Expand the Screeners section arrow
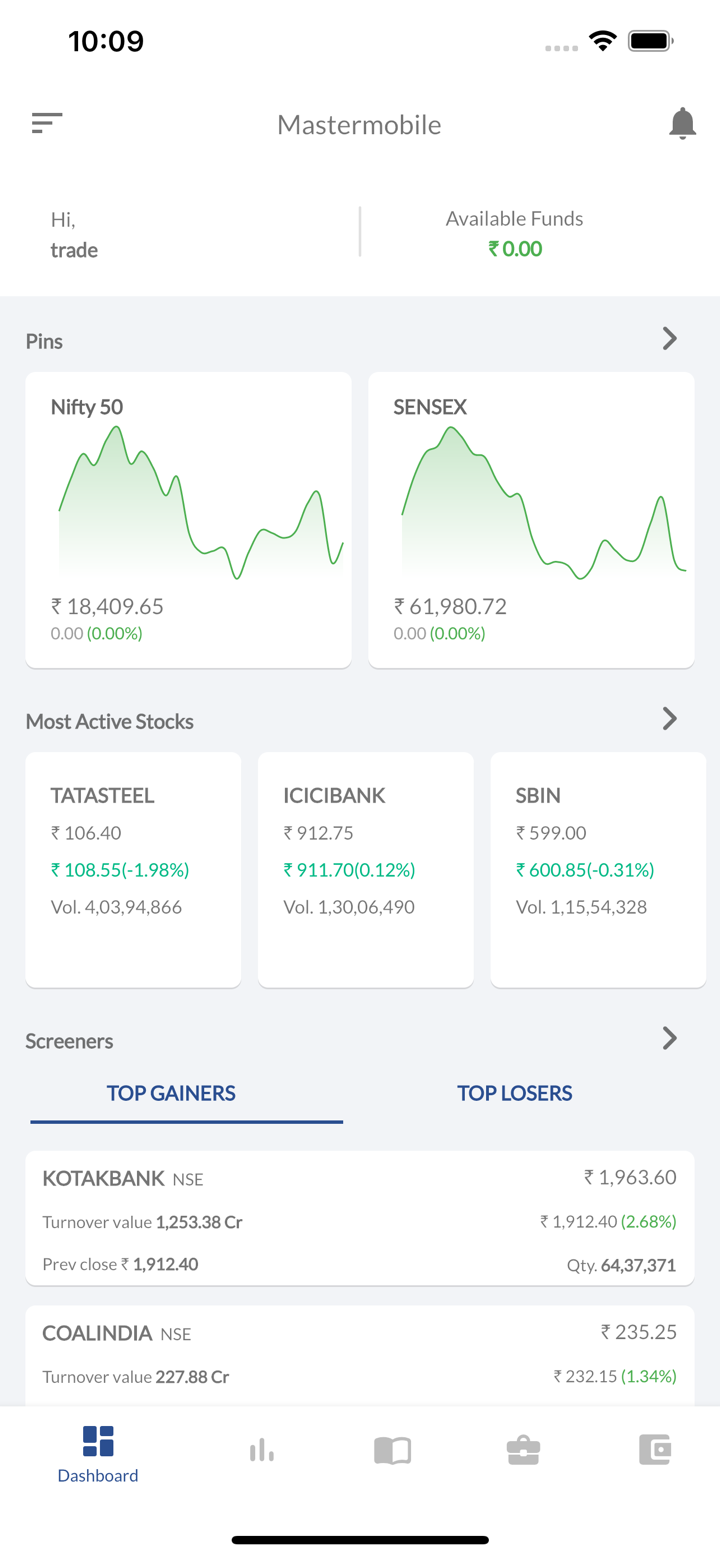 [670, 1039]
